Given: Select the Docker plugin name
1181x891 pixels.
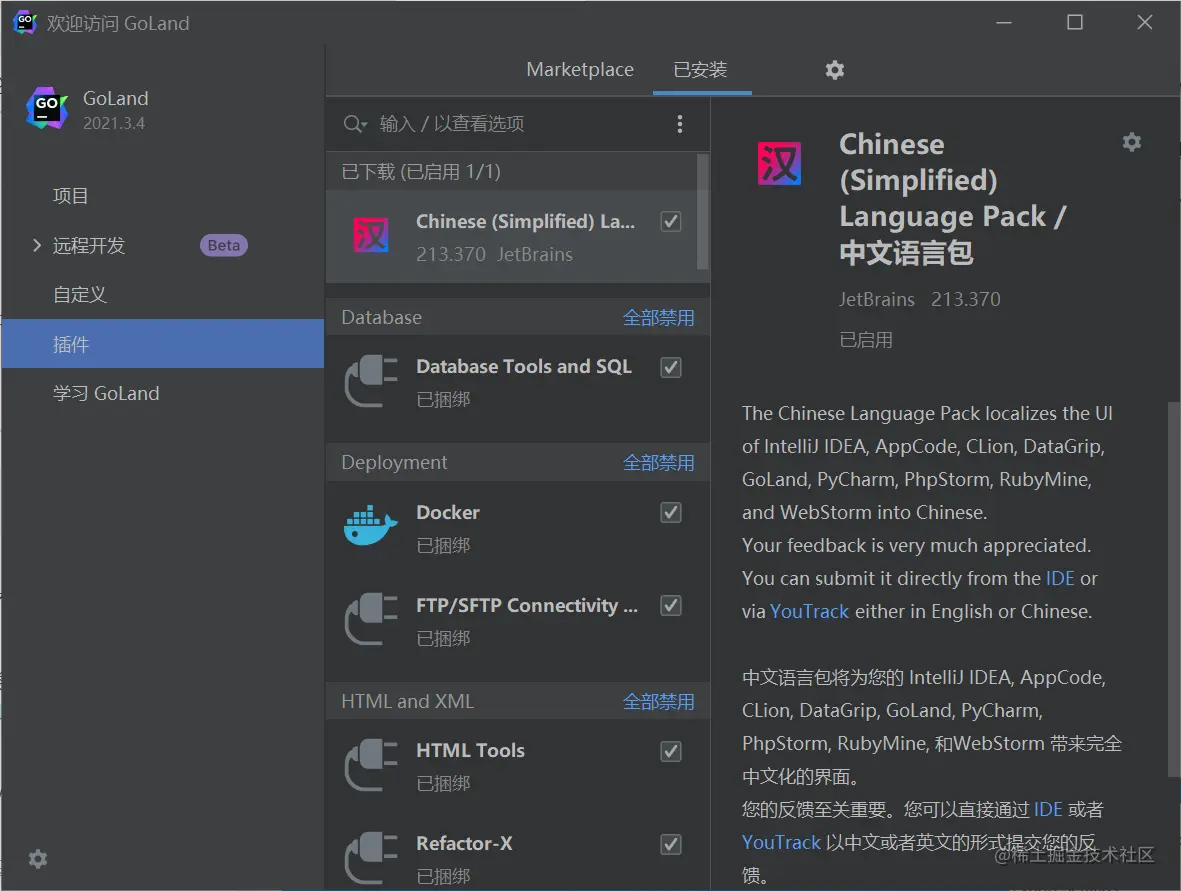Looking at the screenshot, I should click(x=447, y=512).
